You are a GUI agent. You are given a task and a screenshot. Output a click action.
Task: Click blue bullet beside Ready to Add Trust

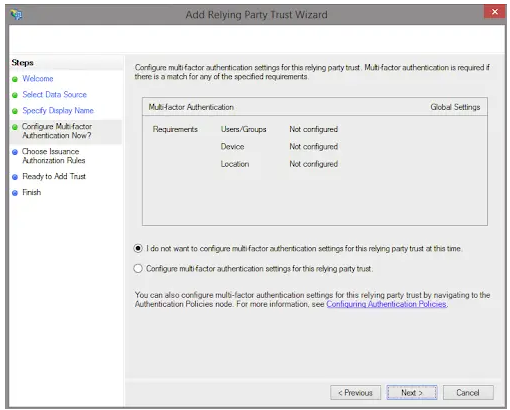tap(15, 177)
